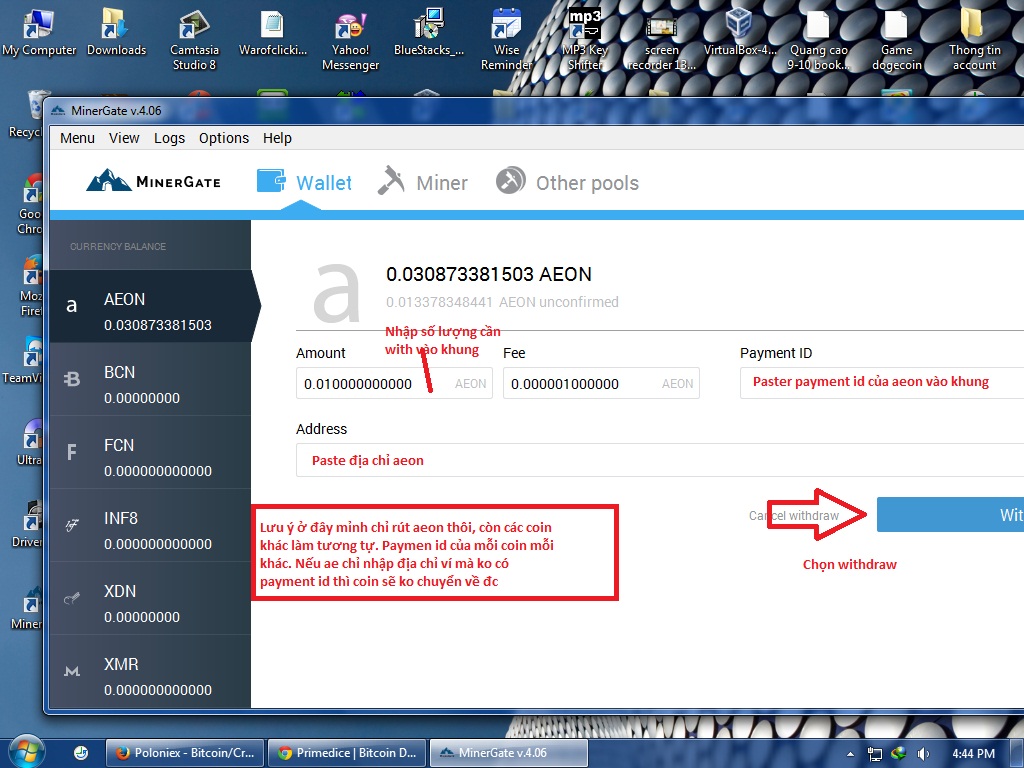Open the Help menu
Image resolution: width=1024 pixels, height=768 pixels.
[x=277, y=138]
